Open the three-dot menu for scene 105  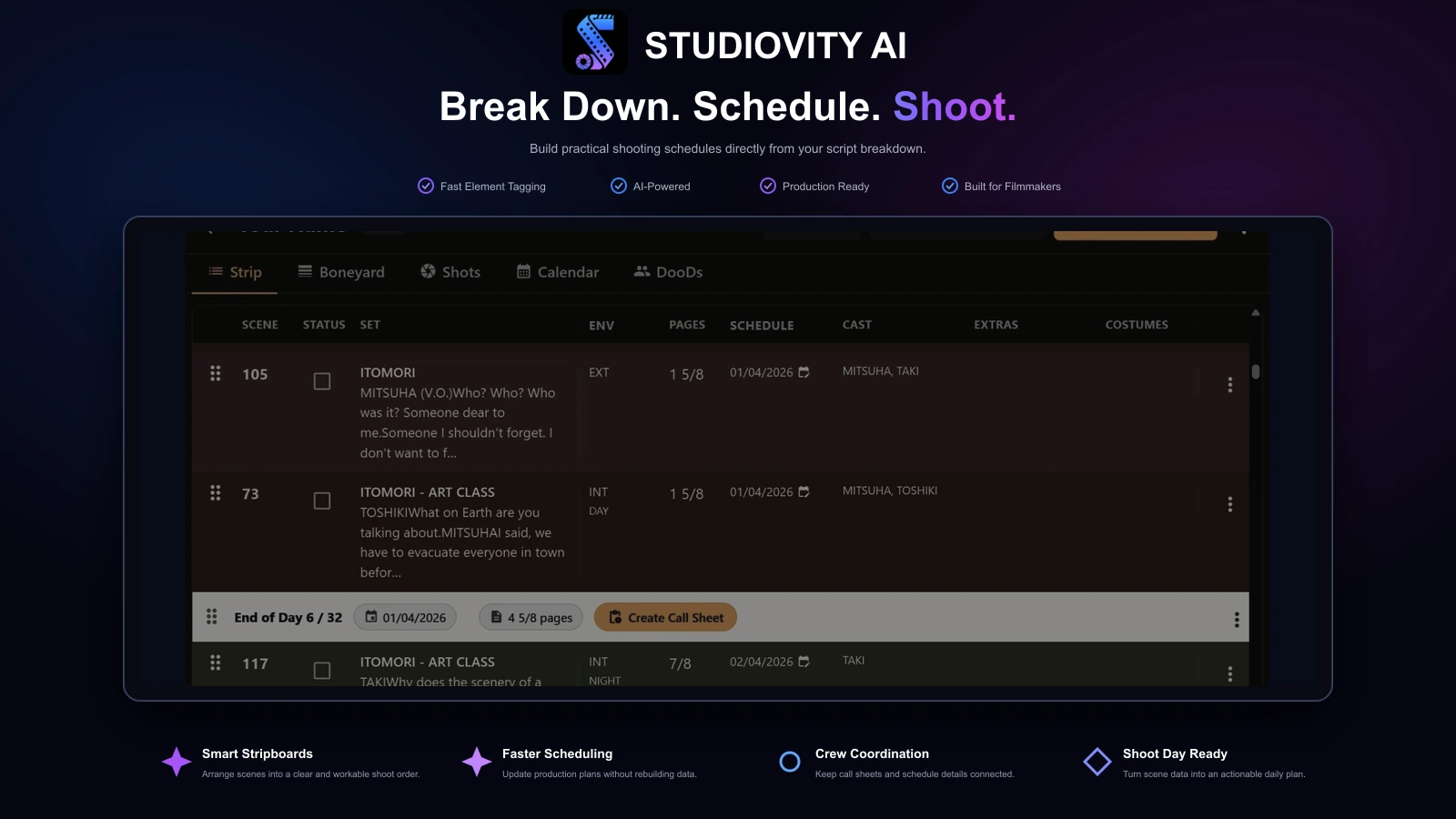pos(1230,385)
